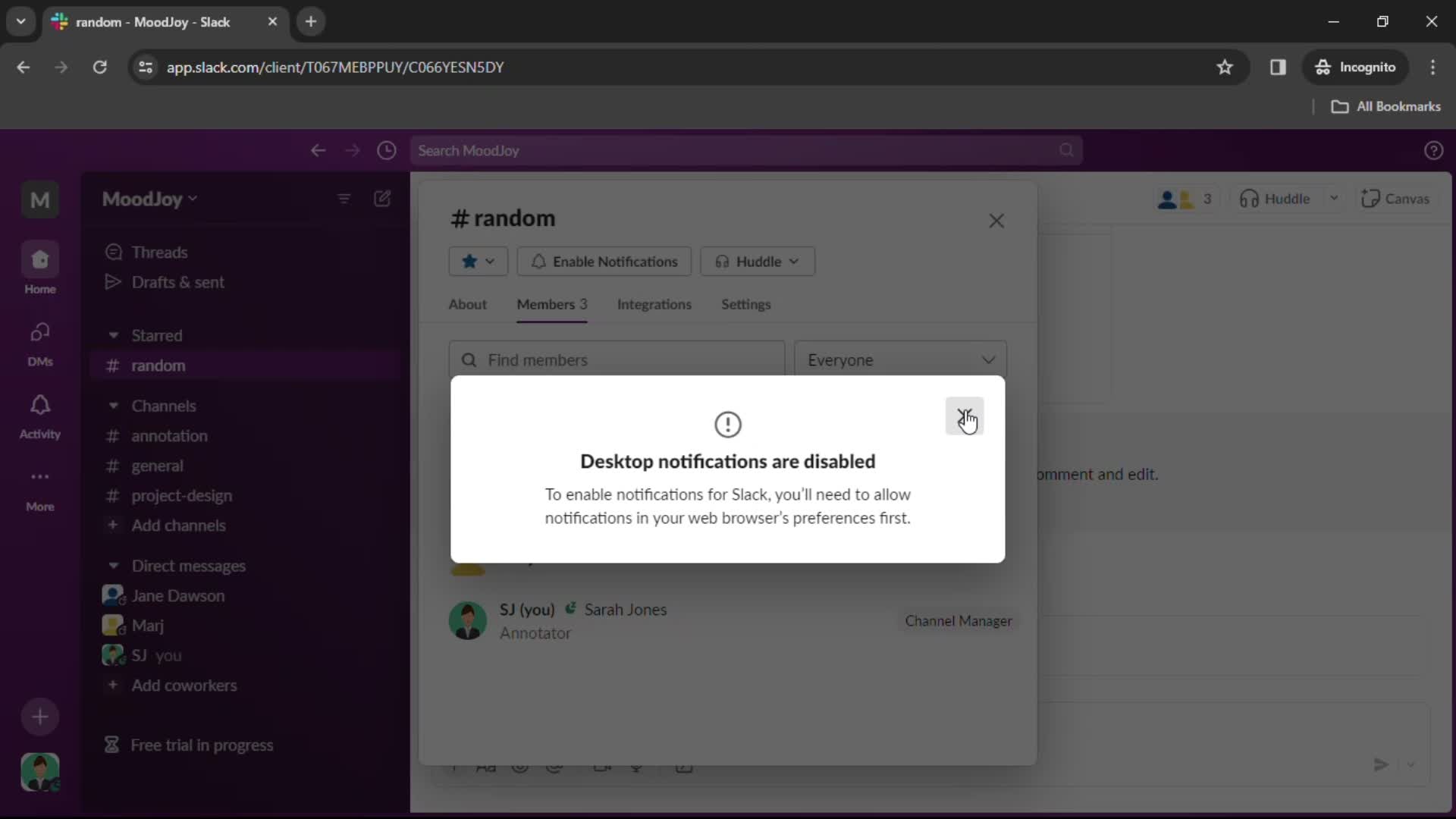The image size is (1456, 819).
Task: Click the Find members search field
Action: [x=614, y=360]
